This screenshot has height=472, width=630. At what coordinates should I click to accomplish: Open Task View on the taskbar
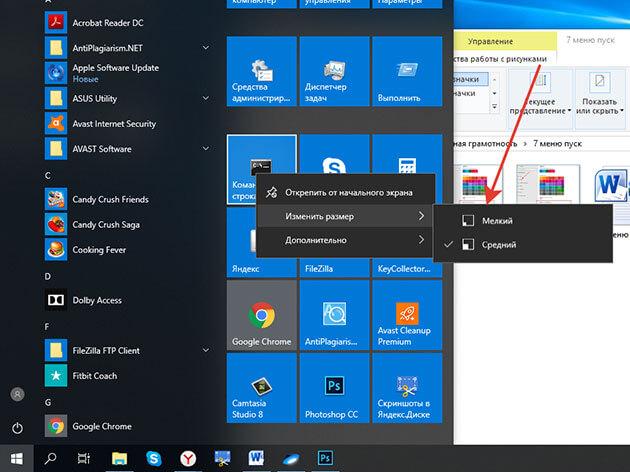tap(84, 458)
